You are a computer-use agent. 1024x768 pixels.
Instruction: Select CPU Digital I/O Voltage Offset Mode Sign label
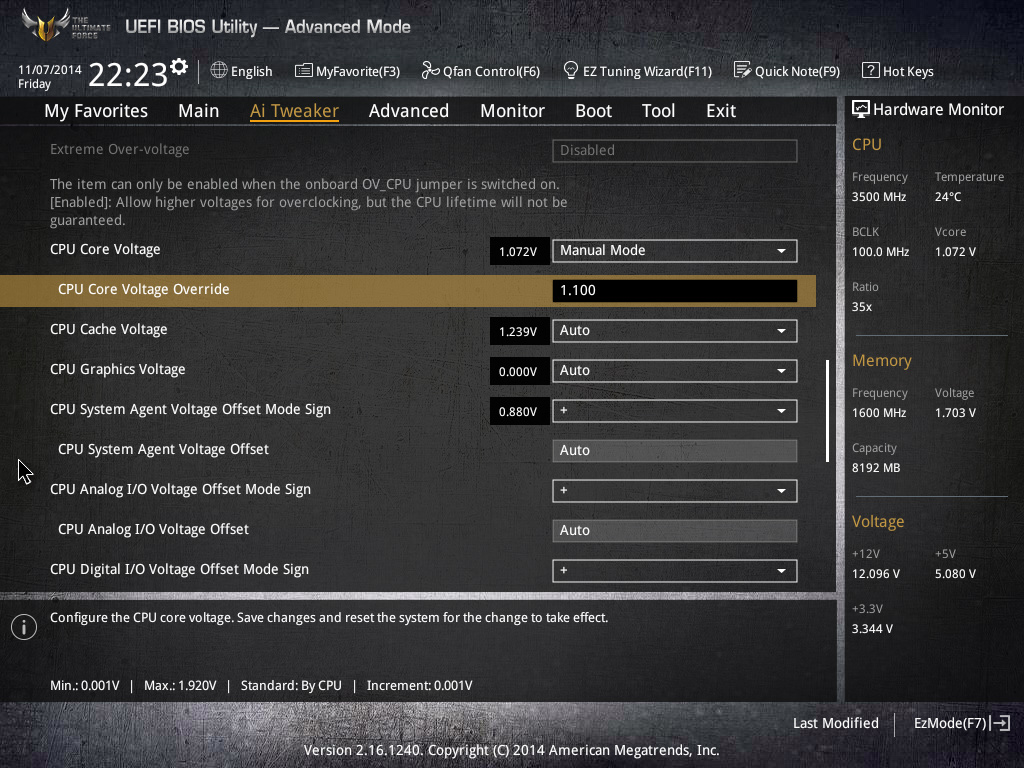pyautogui.click(x=180, y=569)
